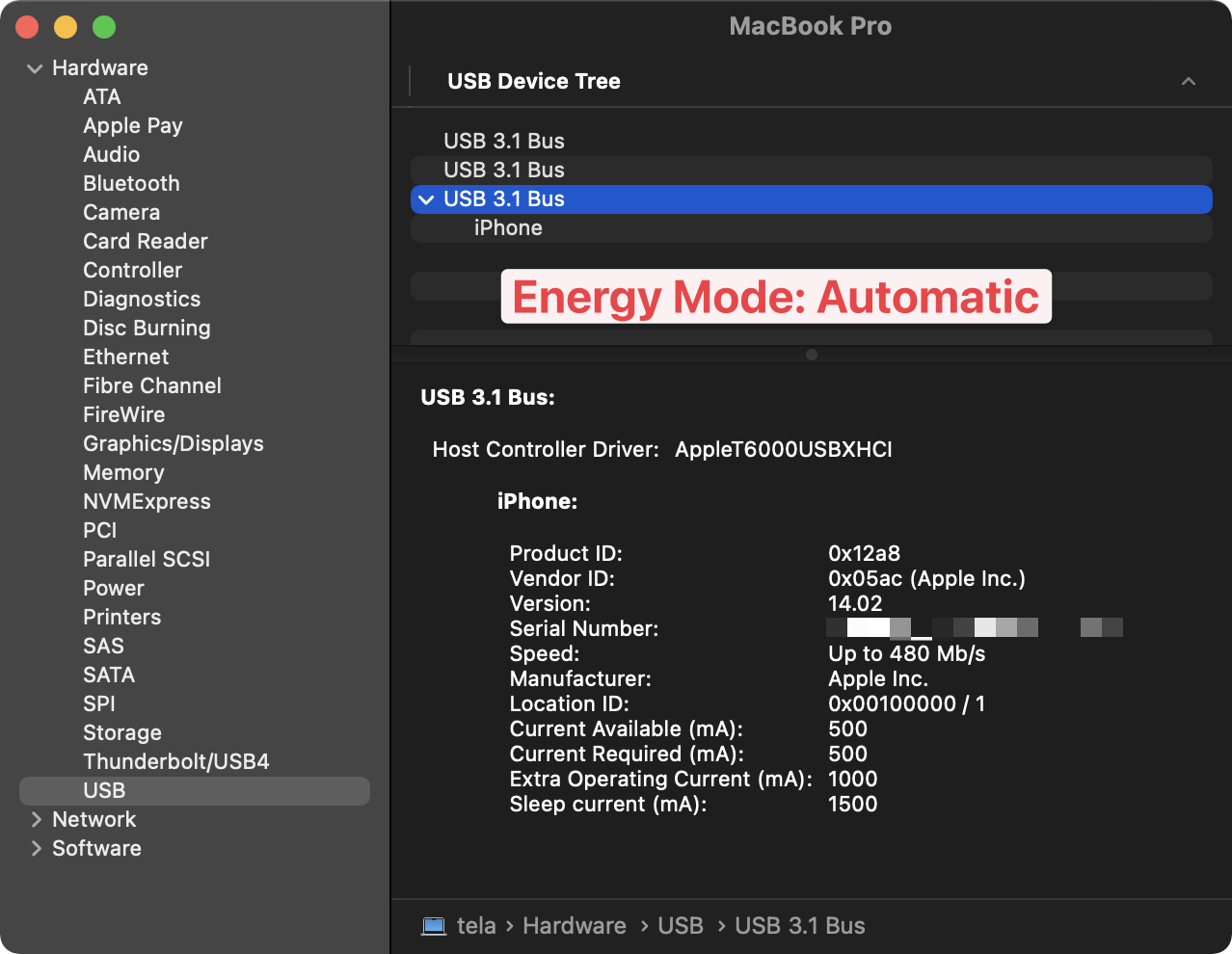
Task: Click the Extra Operating Current value 1000
Action: (853, 780)
